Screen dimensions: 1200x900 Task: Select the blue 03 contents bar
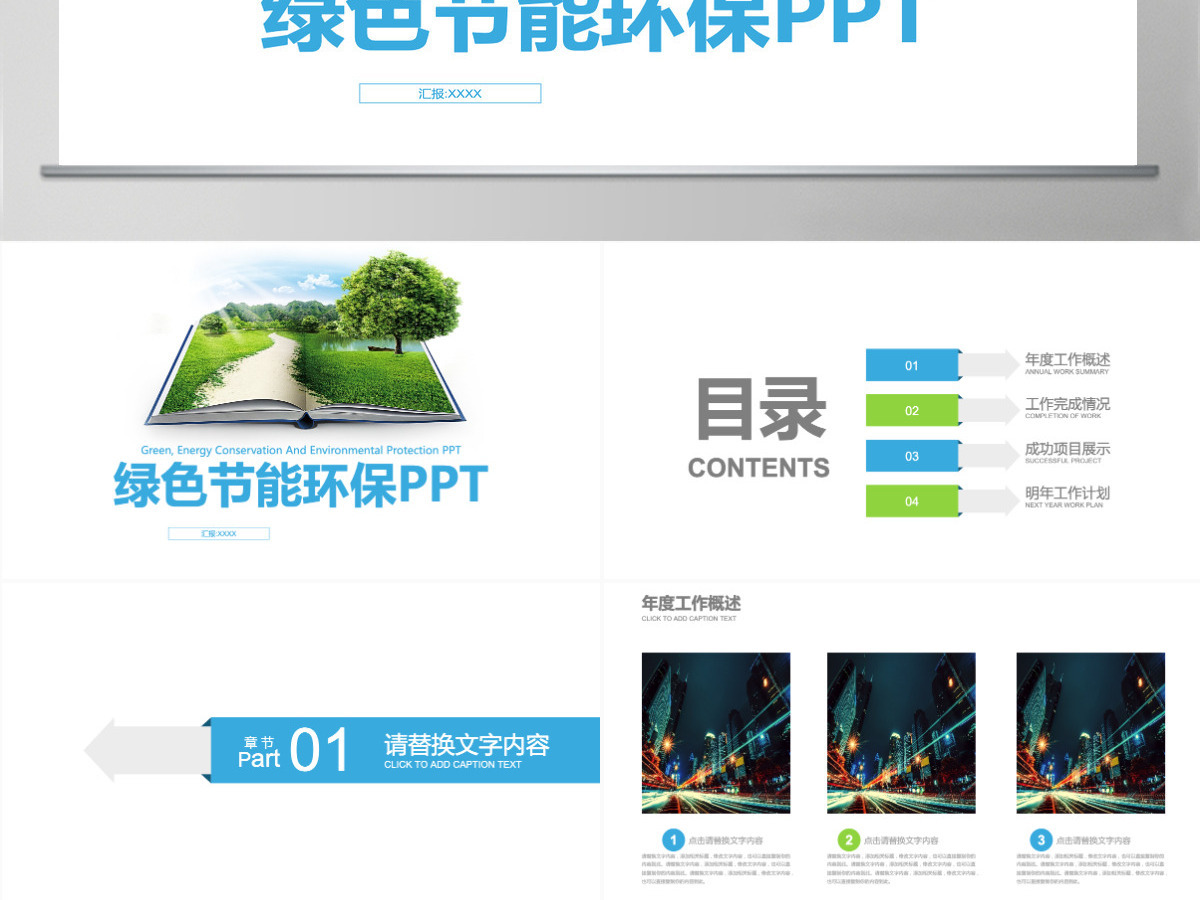[x=912, y=455]
